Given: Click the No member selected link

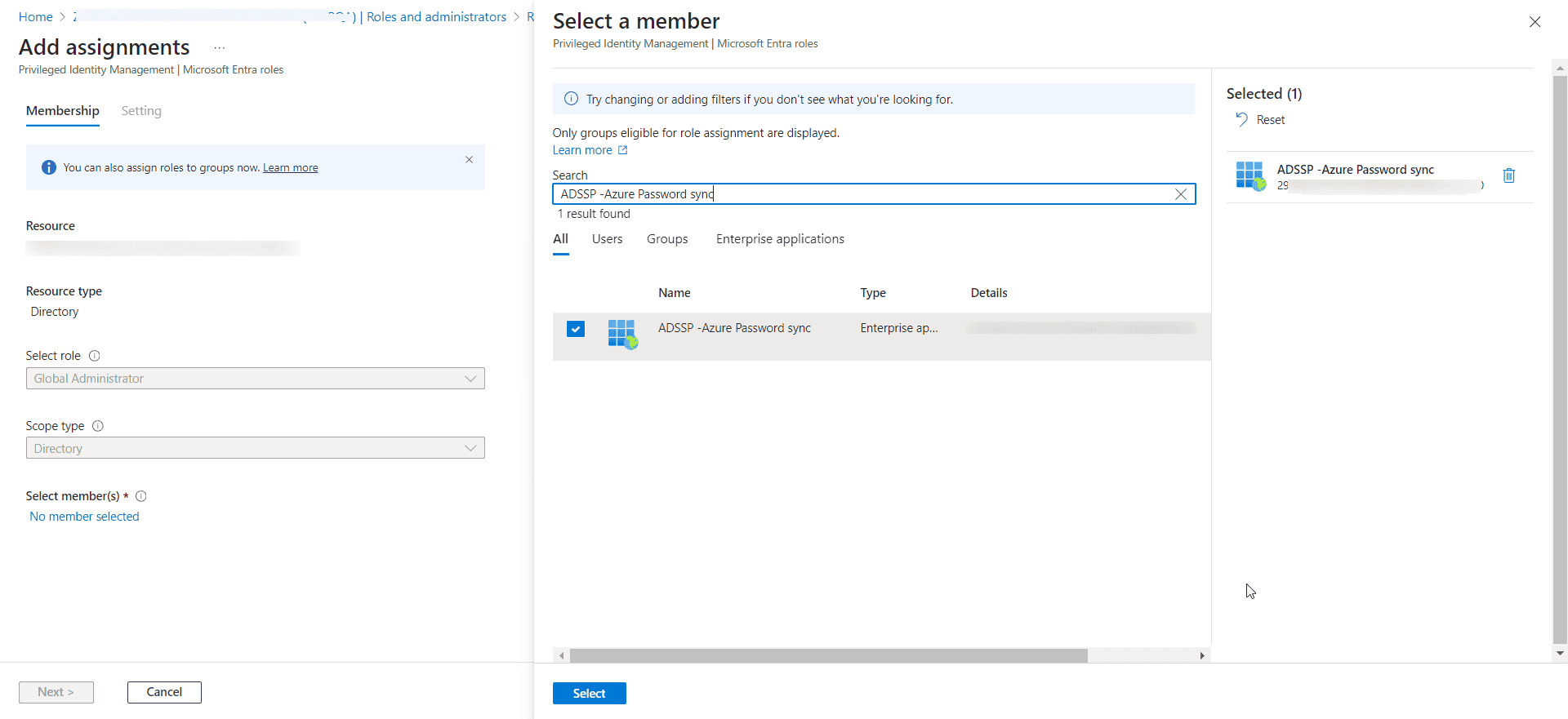Looking at the screenshot, I should pyautogui.click(x=84, y=517).
